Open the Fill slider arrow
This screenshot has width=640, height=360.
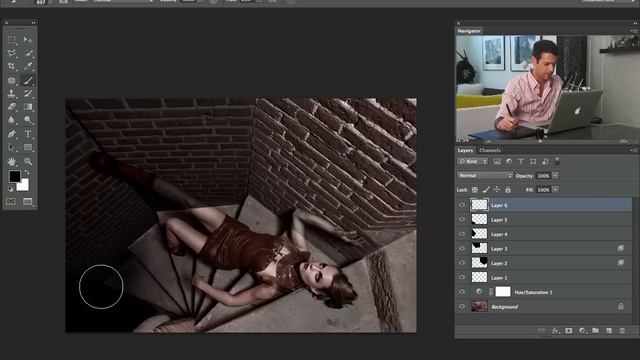point(555,190)
